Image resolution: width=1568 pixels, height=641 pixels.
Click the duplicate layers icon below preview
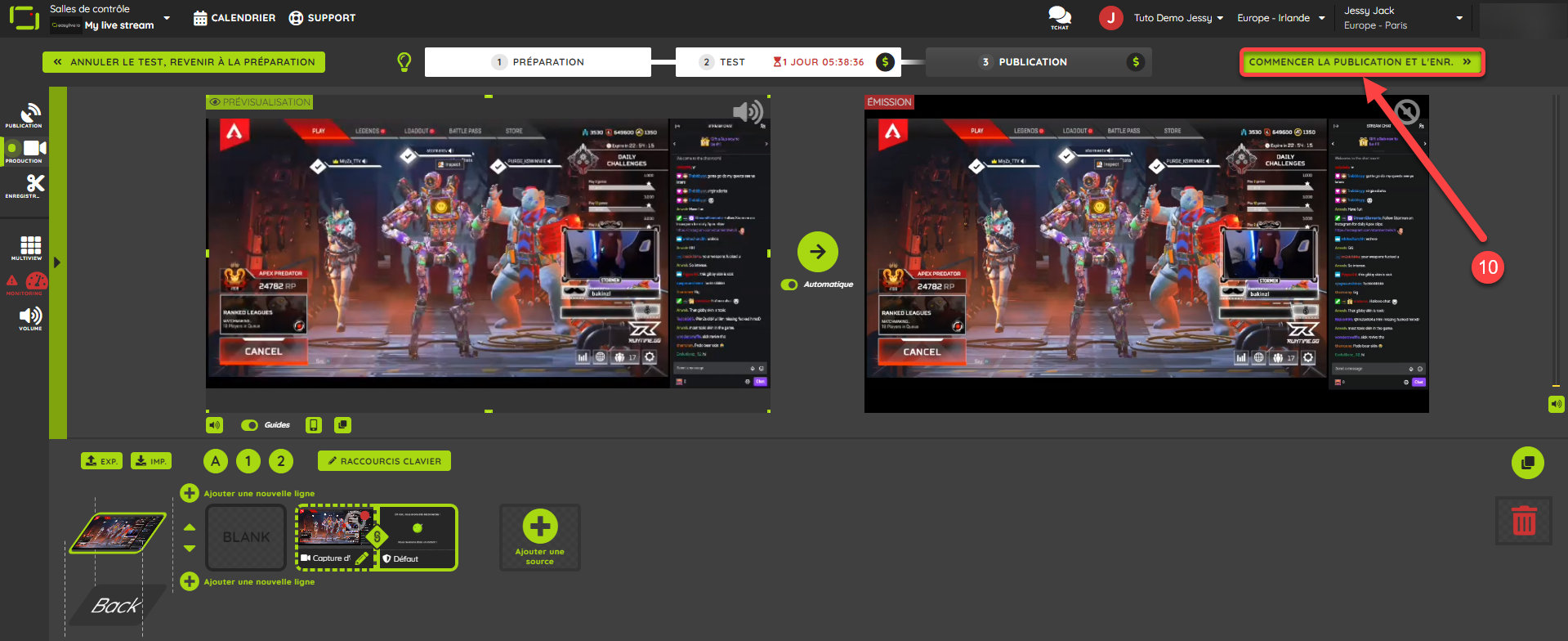click(343, 425)
